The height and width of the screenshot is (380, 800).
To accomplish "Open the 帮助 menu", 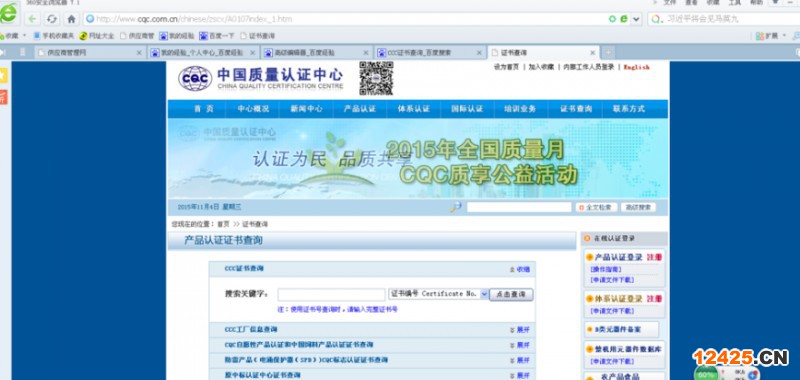I will (757, 3).
